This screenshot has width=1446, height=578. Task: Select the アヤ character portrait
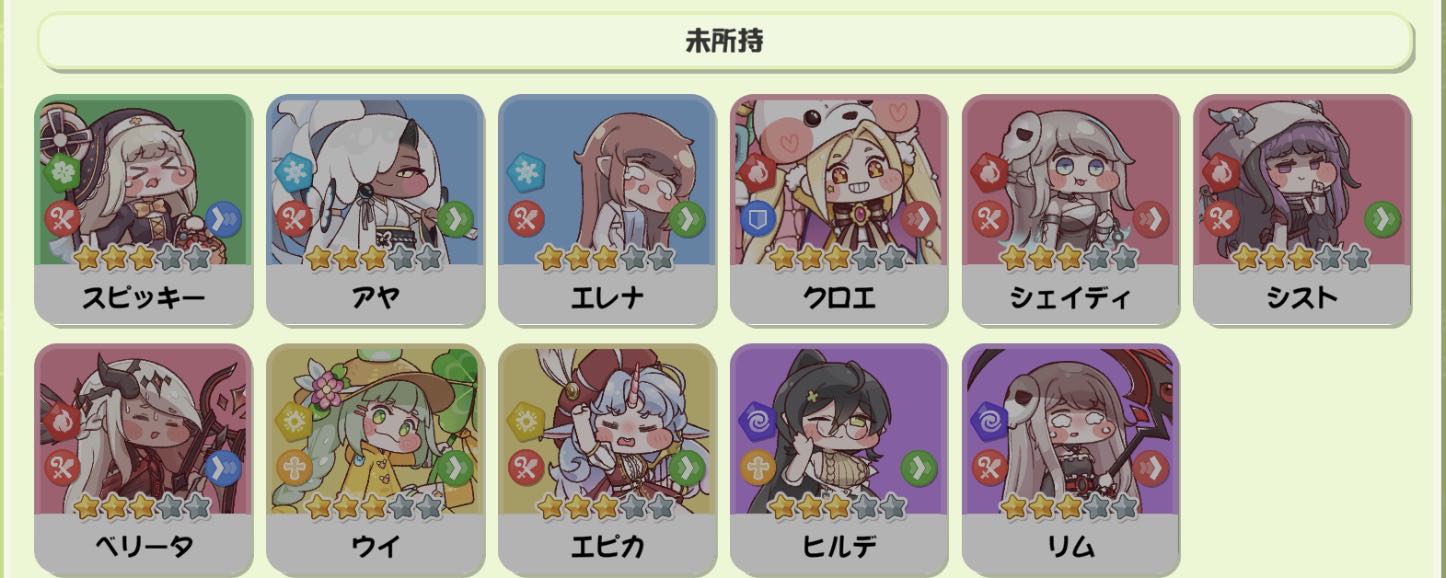(374, 181)
